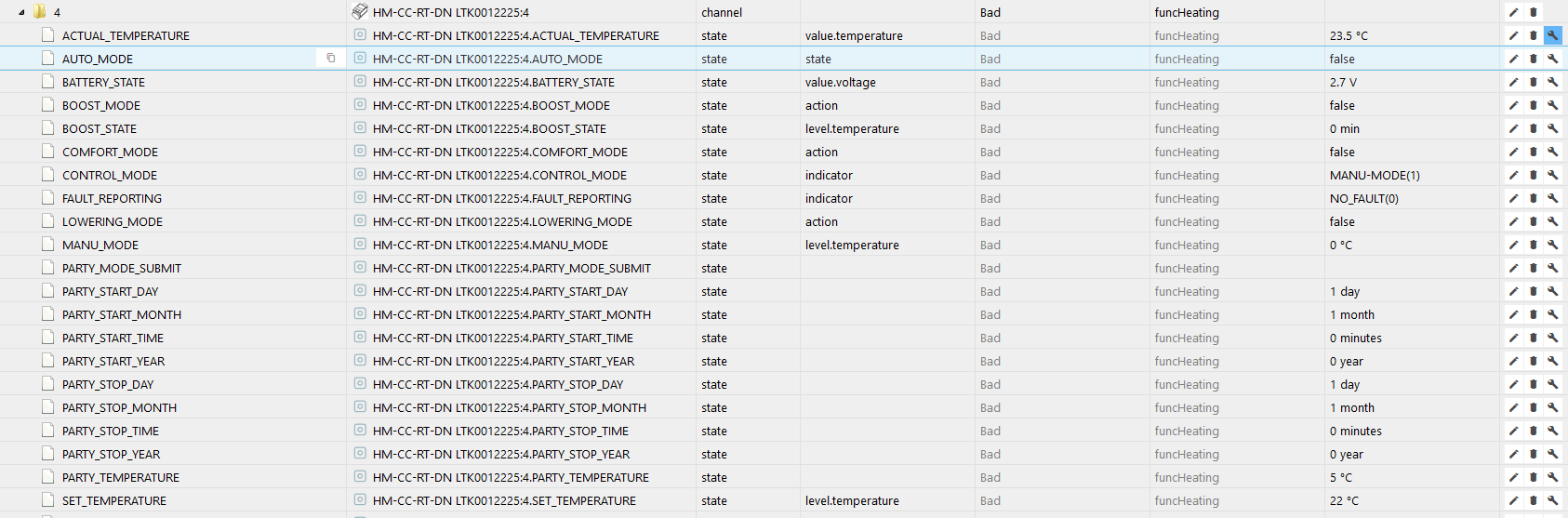Screen dimensions: 1568x518
Task: Delete the ACTUAL_TEMPERATURE object via trash icon
Action: [x=1533, y=35]
